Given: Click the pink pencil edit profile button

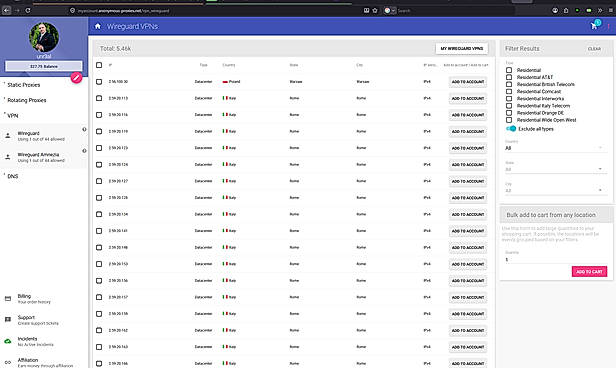Looking at the screenshot, I should 76,78.
